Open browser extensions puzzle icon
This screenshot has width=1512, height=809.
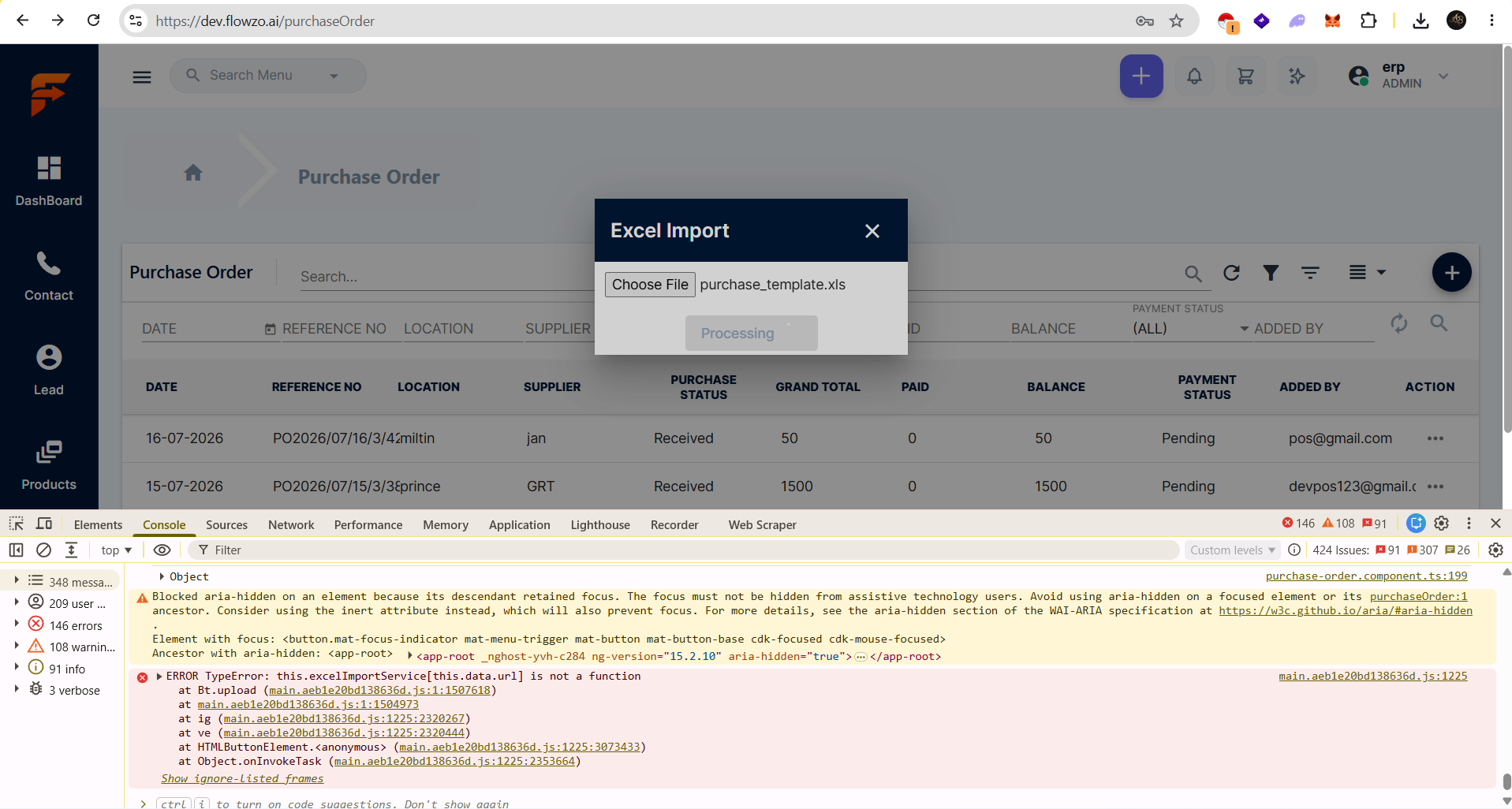click(1369, 21)
